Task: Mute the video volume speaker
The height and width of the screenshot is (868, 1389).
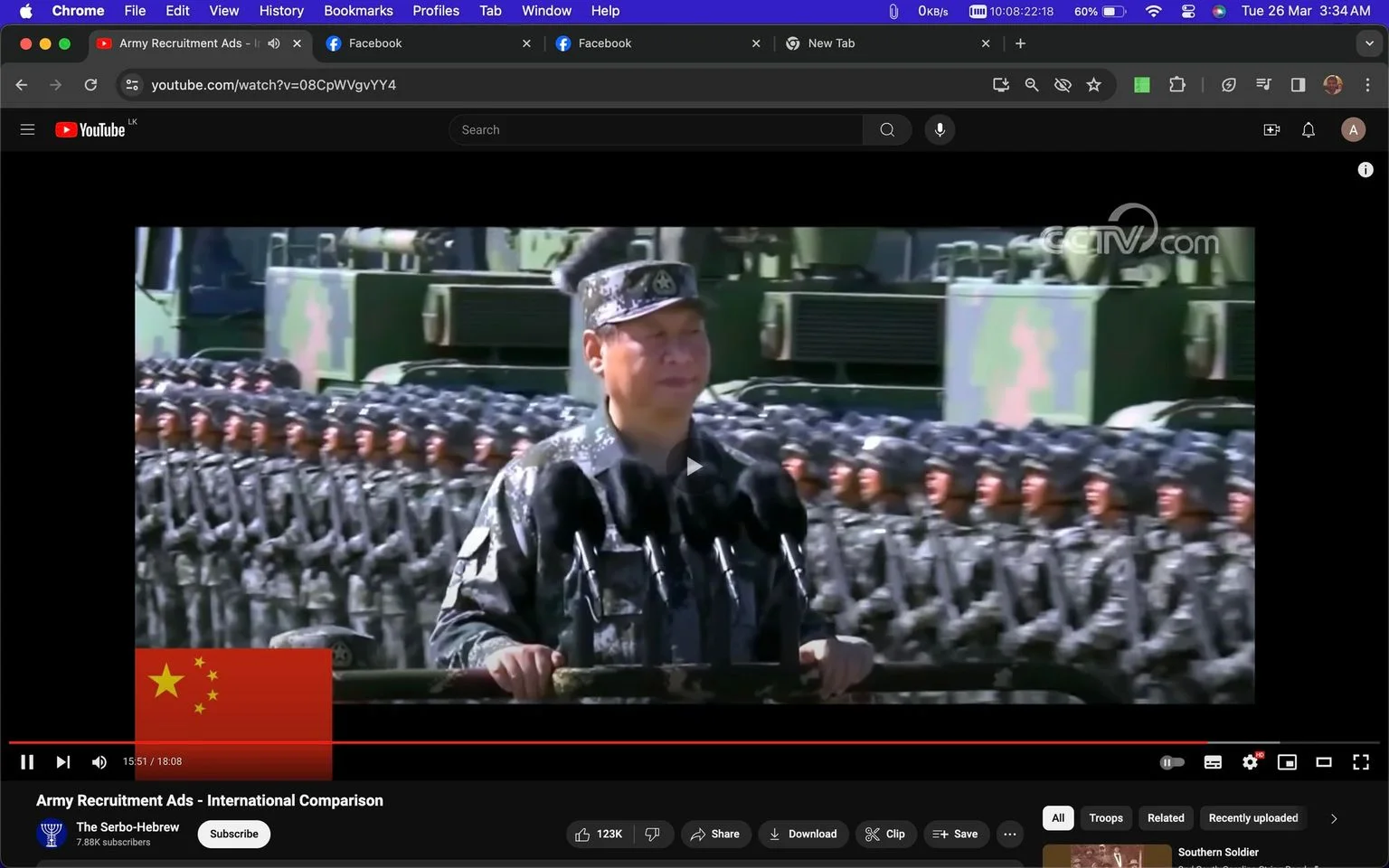Action: (x=99, y=762)
